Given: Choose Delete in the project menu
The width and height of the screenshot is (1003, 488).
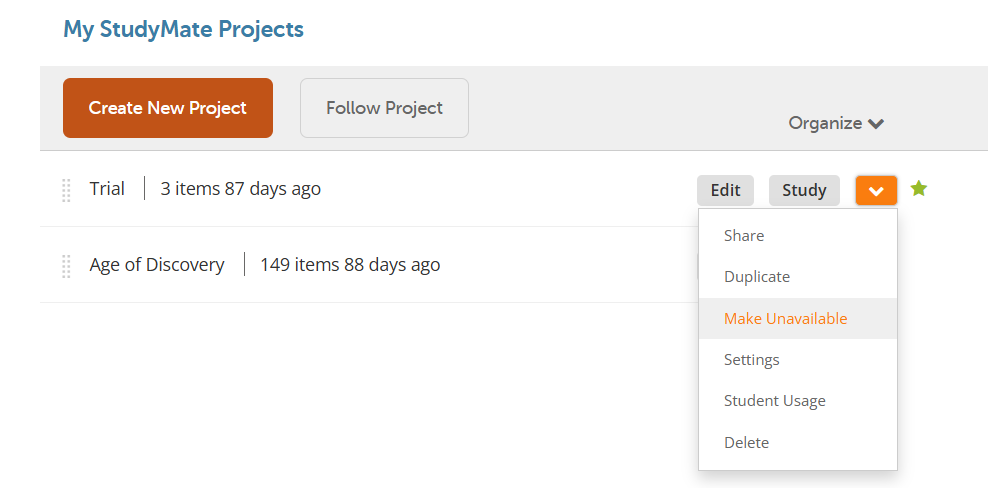Looking at the screenshot, I should click(747, 443).
